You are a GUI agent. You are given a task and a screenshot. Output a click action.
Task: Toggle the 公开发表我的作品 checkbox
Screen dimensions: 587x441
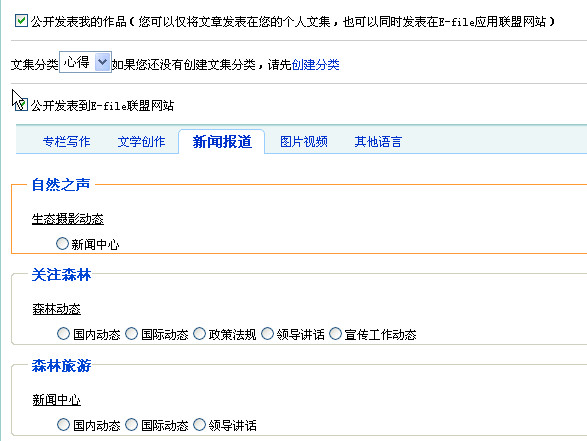[x=21, y=21]
